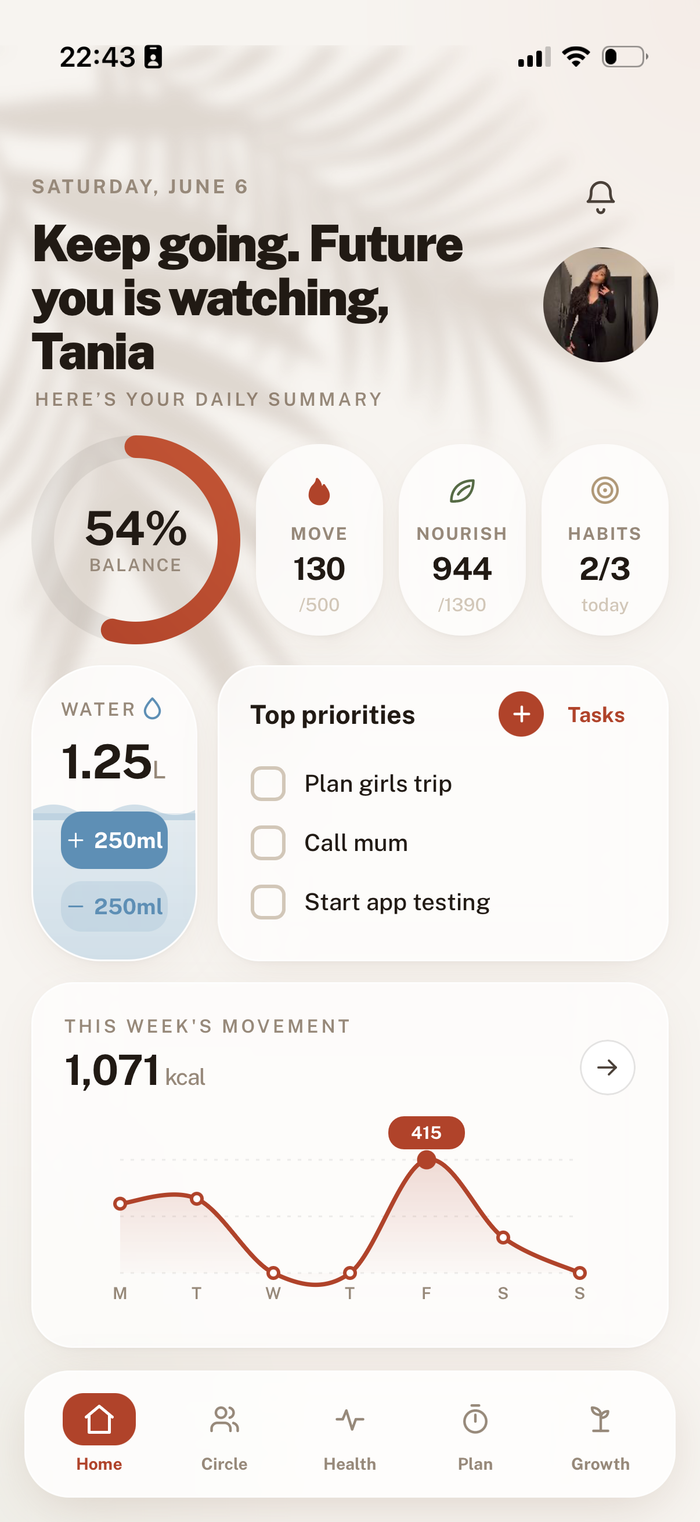
Task: Open the Health tab pulse icon
Action: tap(350, 1419)
